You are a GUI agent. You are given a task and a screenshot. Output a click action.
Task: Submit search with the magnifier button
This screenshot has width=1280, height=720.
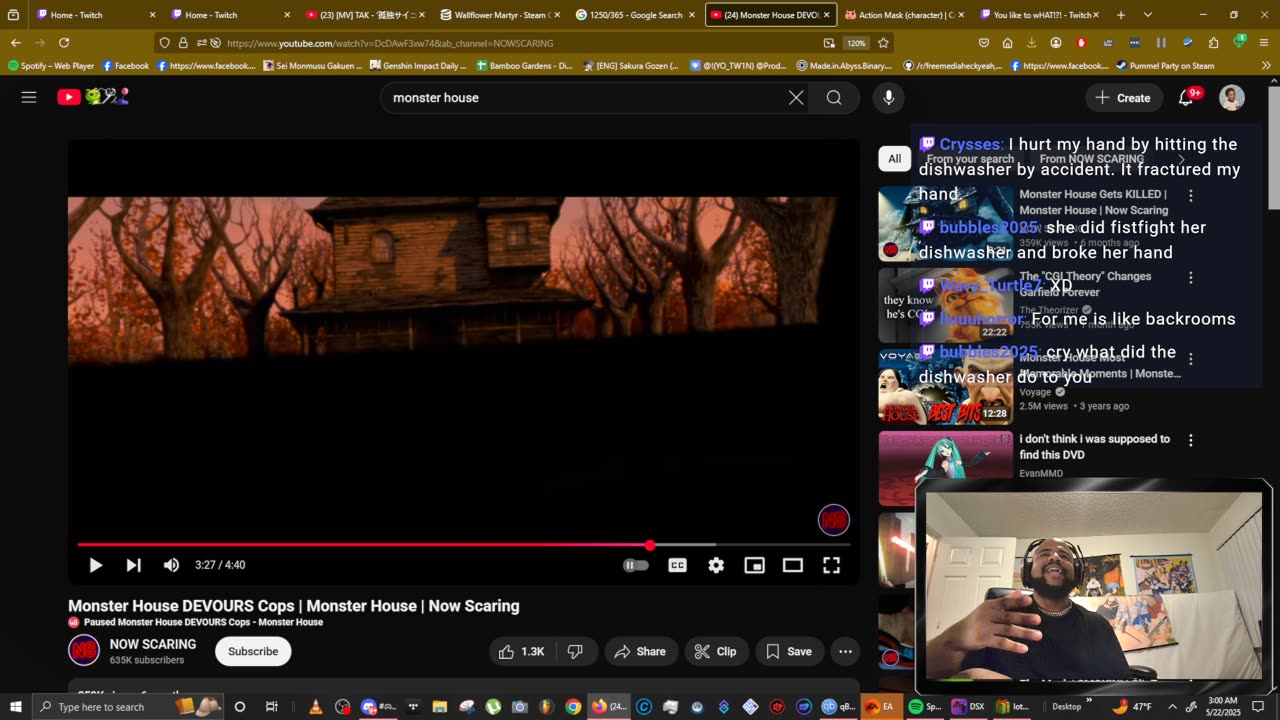(x=834, y=97)
